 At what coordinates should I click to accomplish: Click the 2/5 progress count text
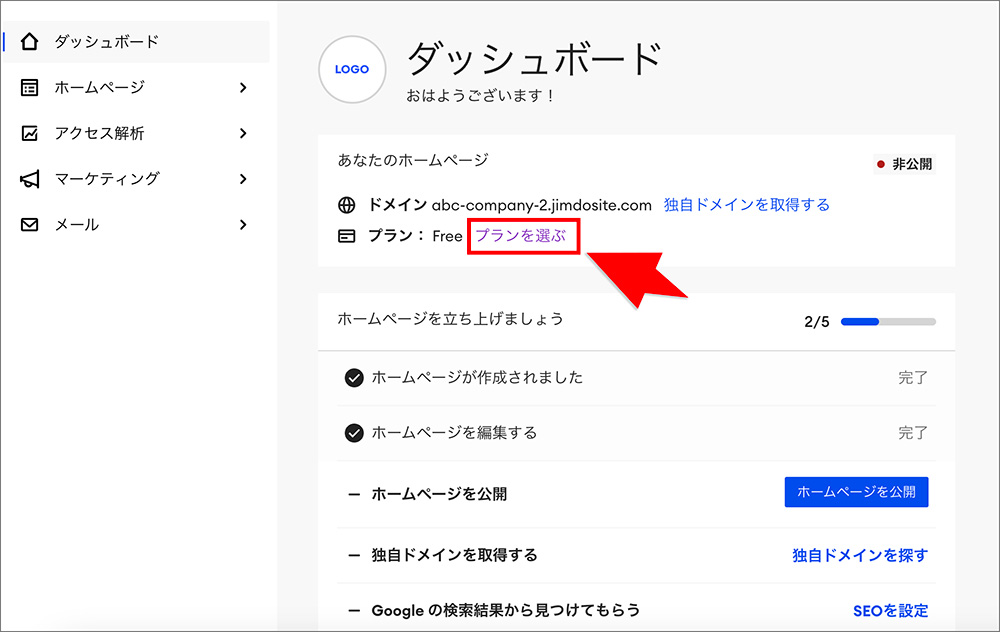point(817,322)
